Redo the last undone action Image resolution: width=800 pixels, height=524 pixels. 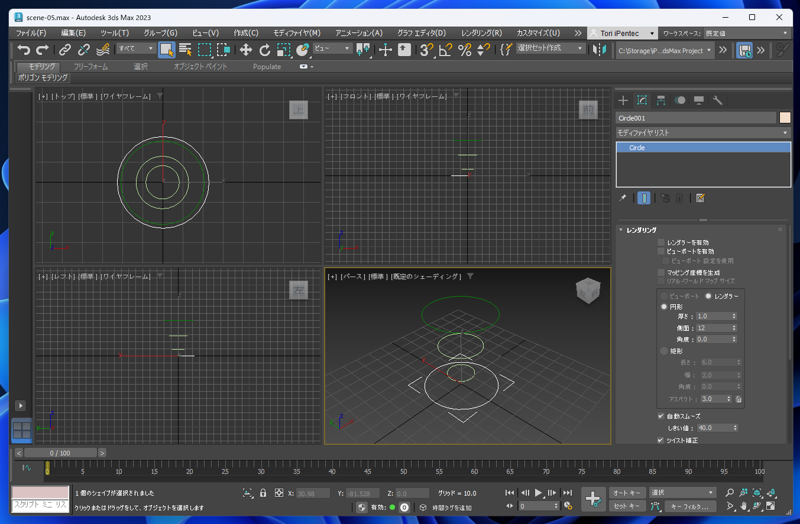pos(42,49)
